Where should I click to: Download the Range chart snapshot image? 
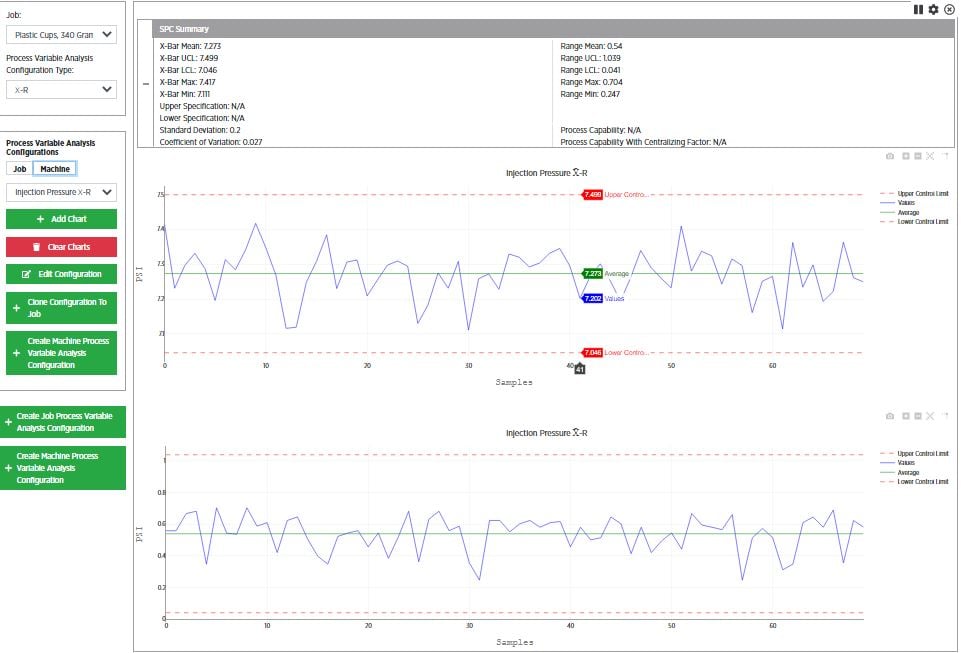890,415
